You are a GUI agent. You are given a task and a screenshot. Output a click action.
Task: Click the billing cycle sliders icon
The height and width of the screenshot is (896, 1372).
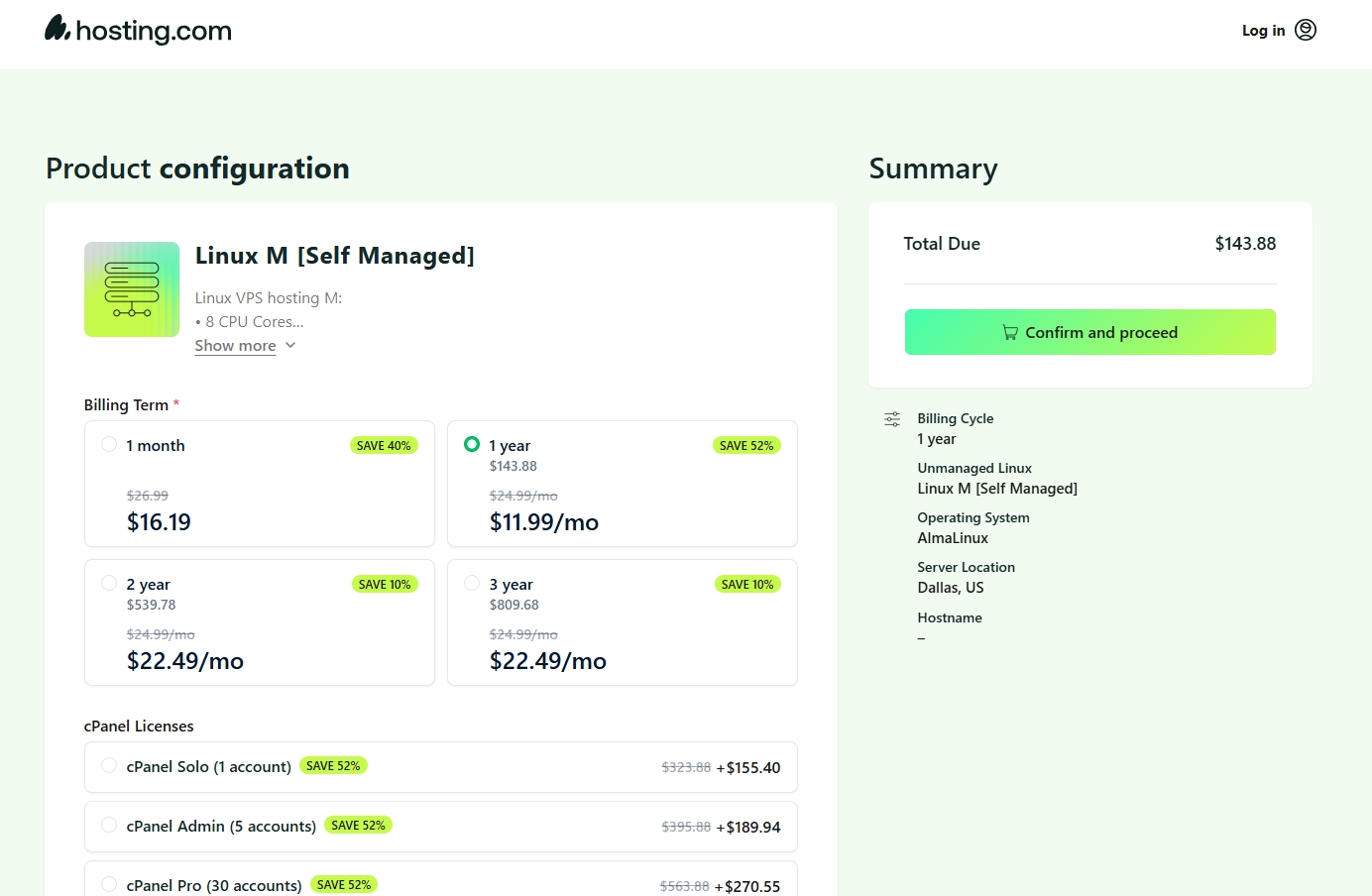892,419
